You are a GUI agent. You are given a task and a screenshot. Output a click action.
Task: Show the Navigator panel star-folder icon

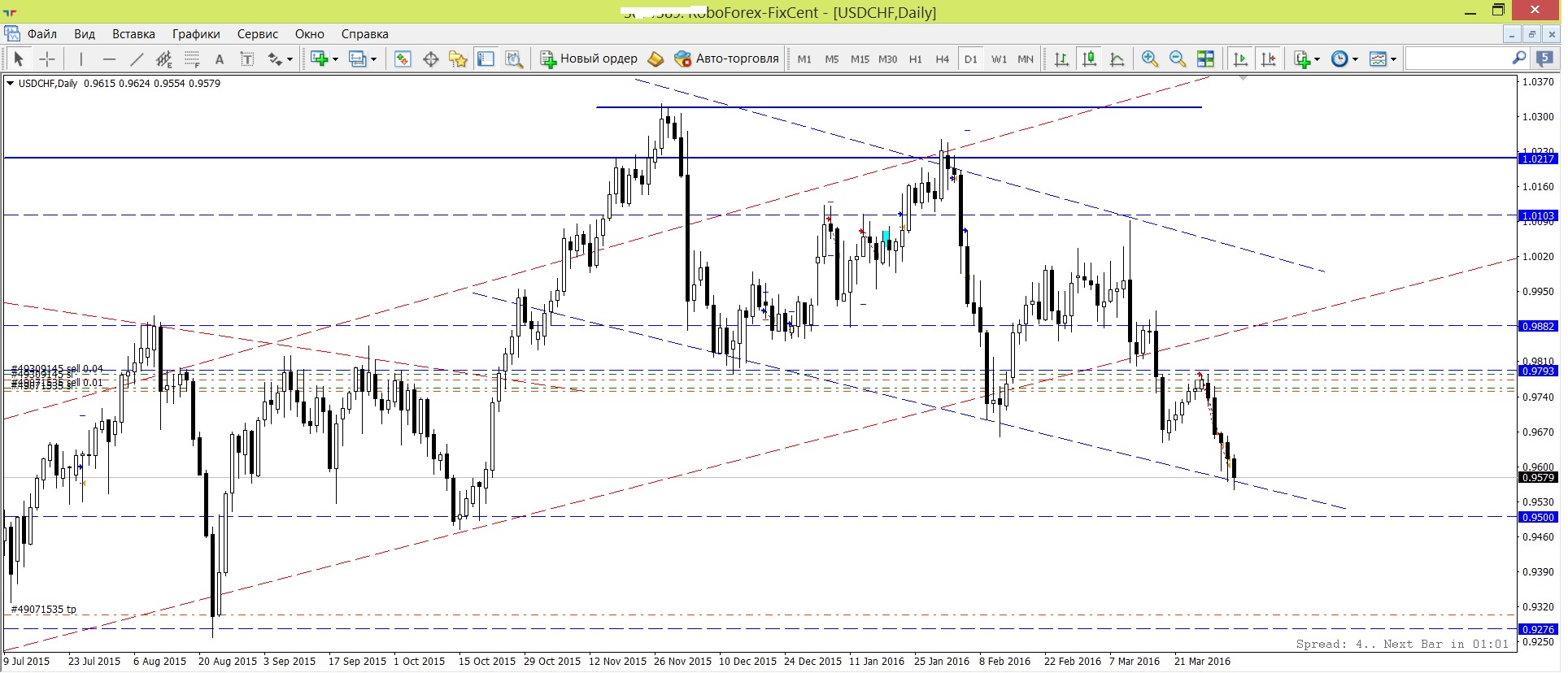[459, 59]
